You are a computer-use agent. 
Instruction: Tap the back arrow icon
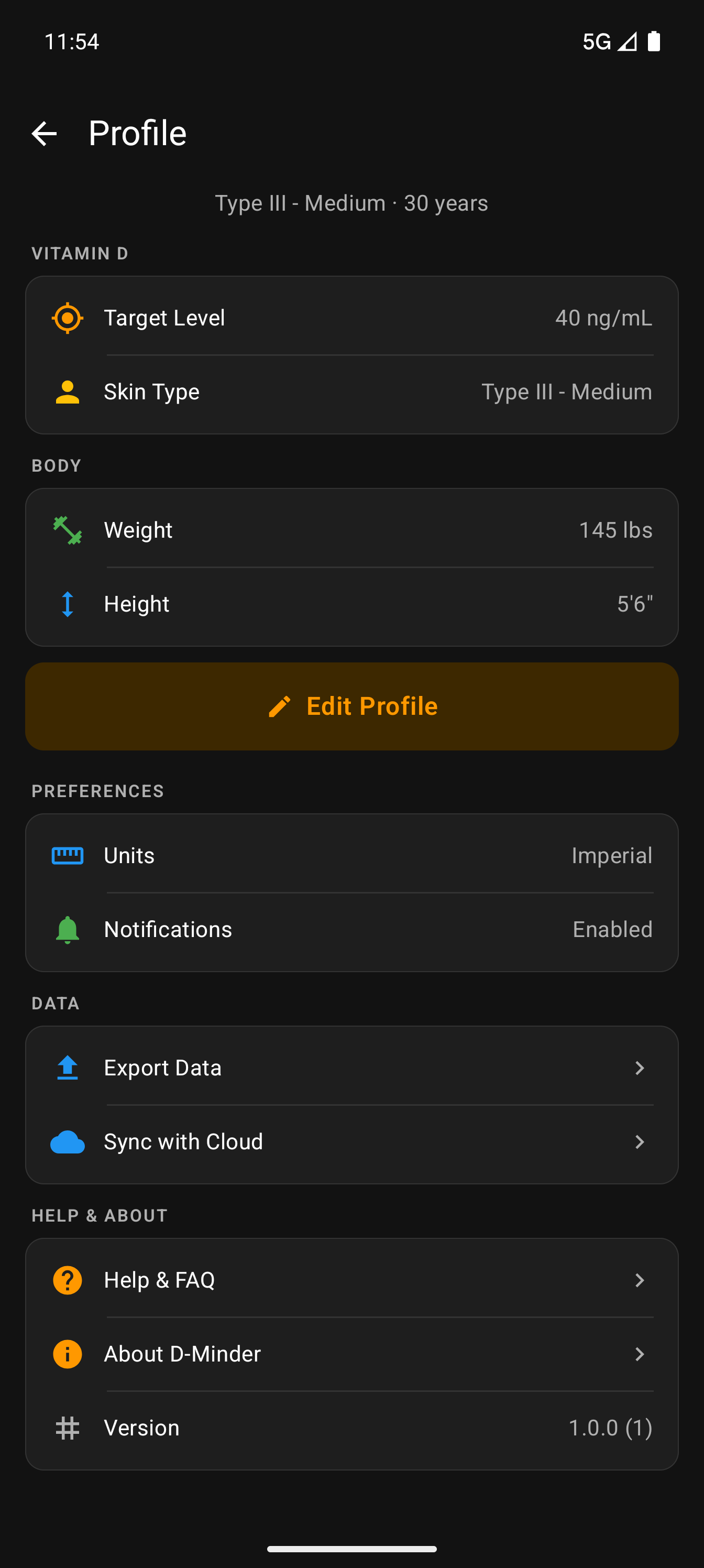coord(44,133)
